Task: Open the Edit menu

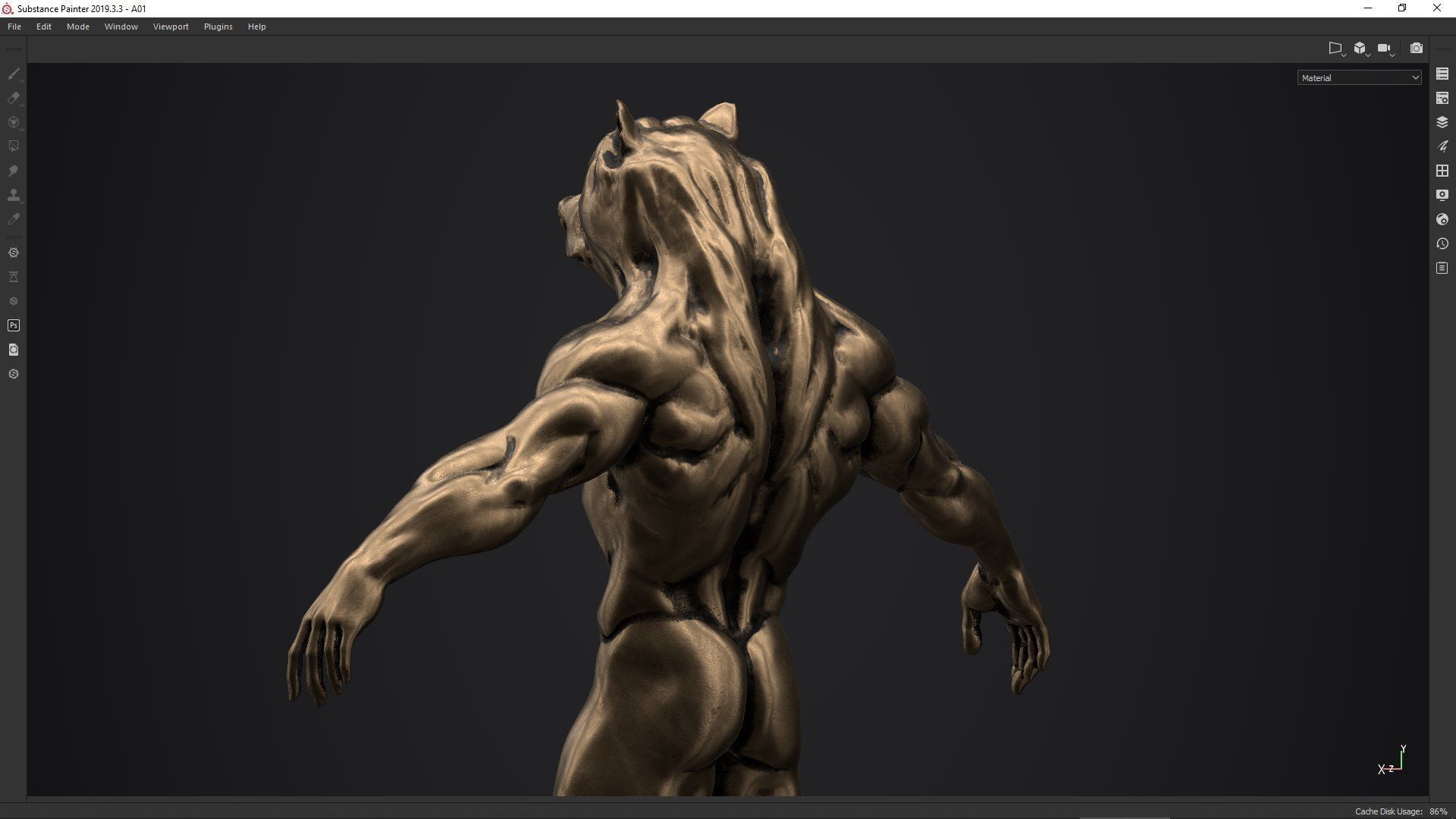Action: click(x=44, y=27)
